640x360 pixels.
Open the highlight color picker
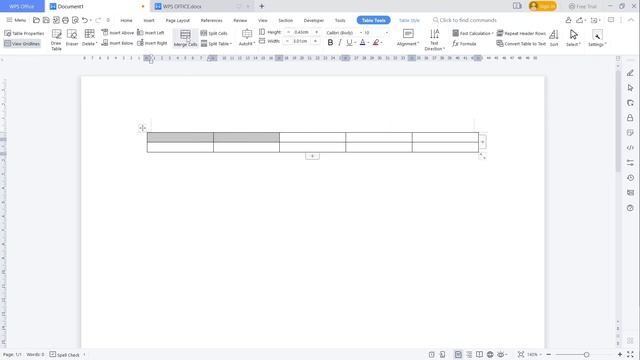[376, 42]
